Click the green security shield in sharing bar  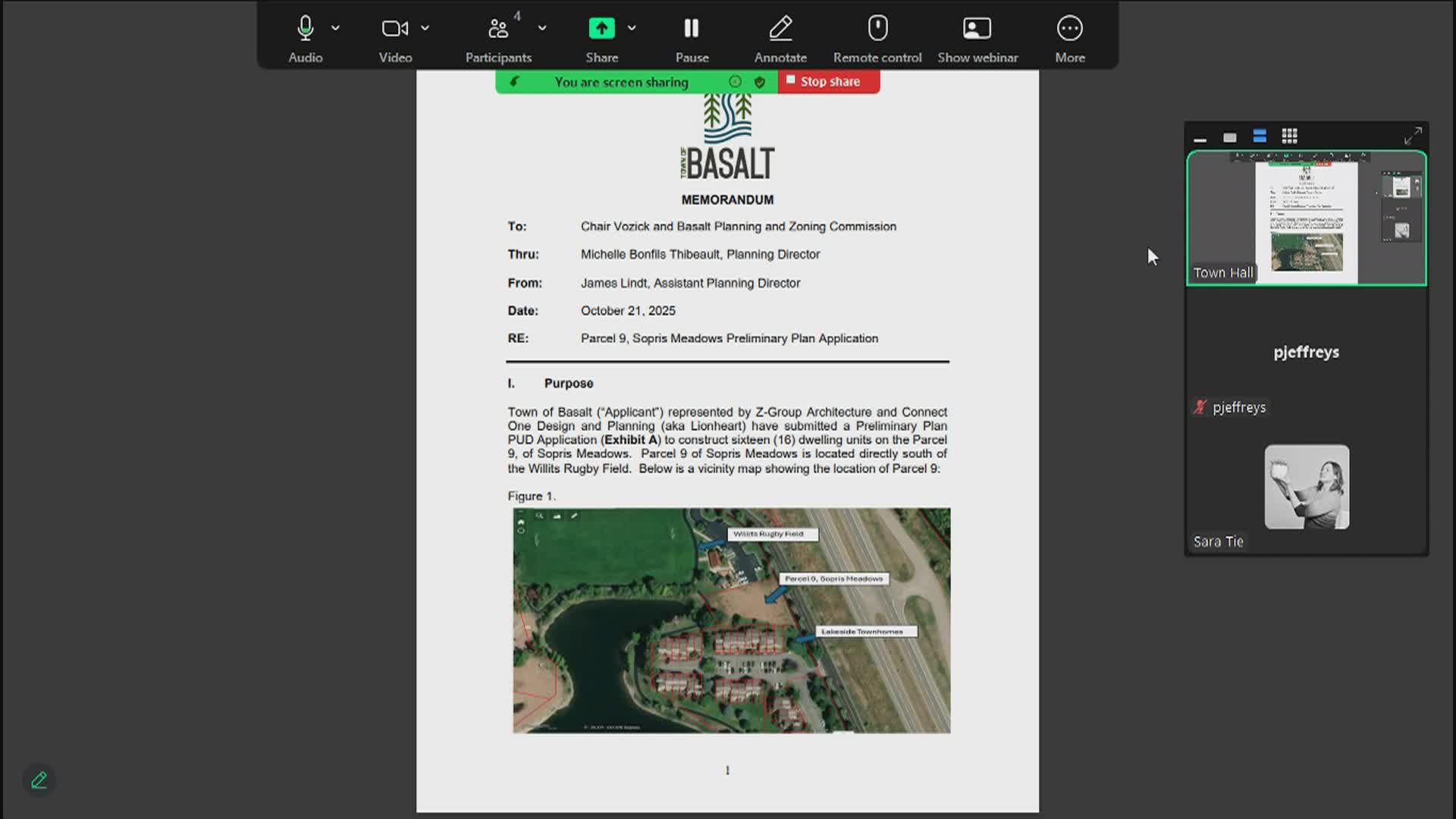[760, 82]
